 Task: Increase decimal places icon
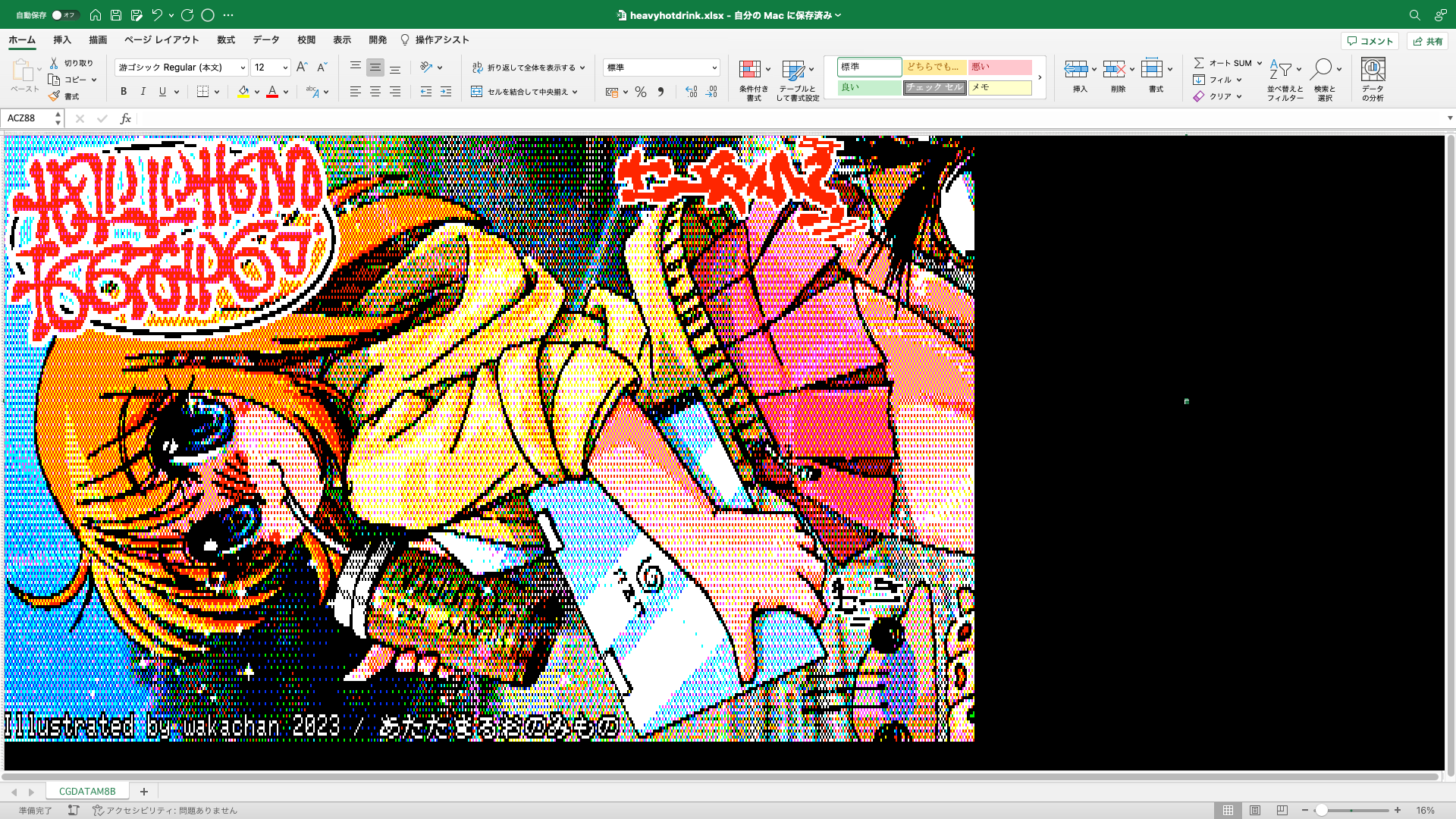coord(691,92)
